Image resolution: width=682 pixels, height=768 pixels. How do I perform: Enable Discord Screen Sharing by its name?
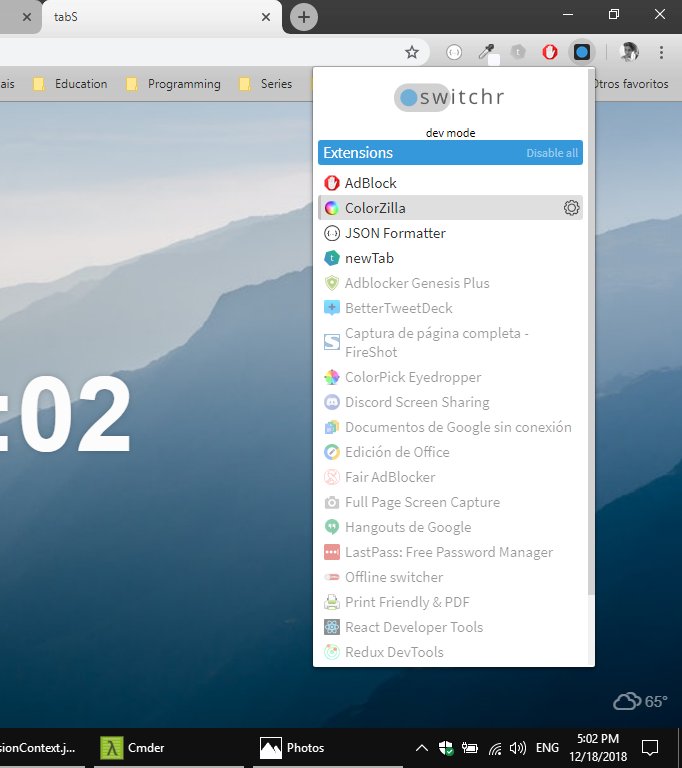pyautogui.click(x=417, y=402)
